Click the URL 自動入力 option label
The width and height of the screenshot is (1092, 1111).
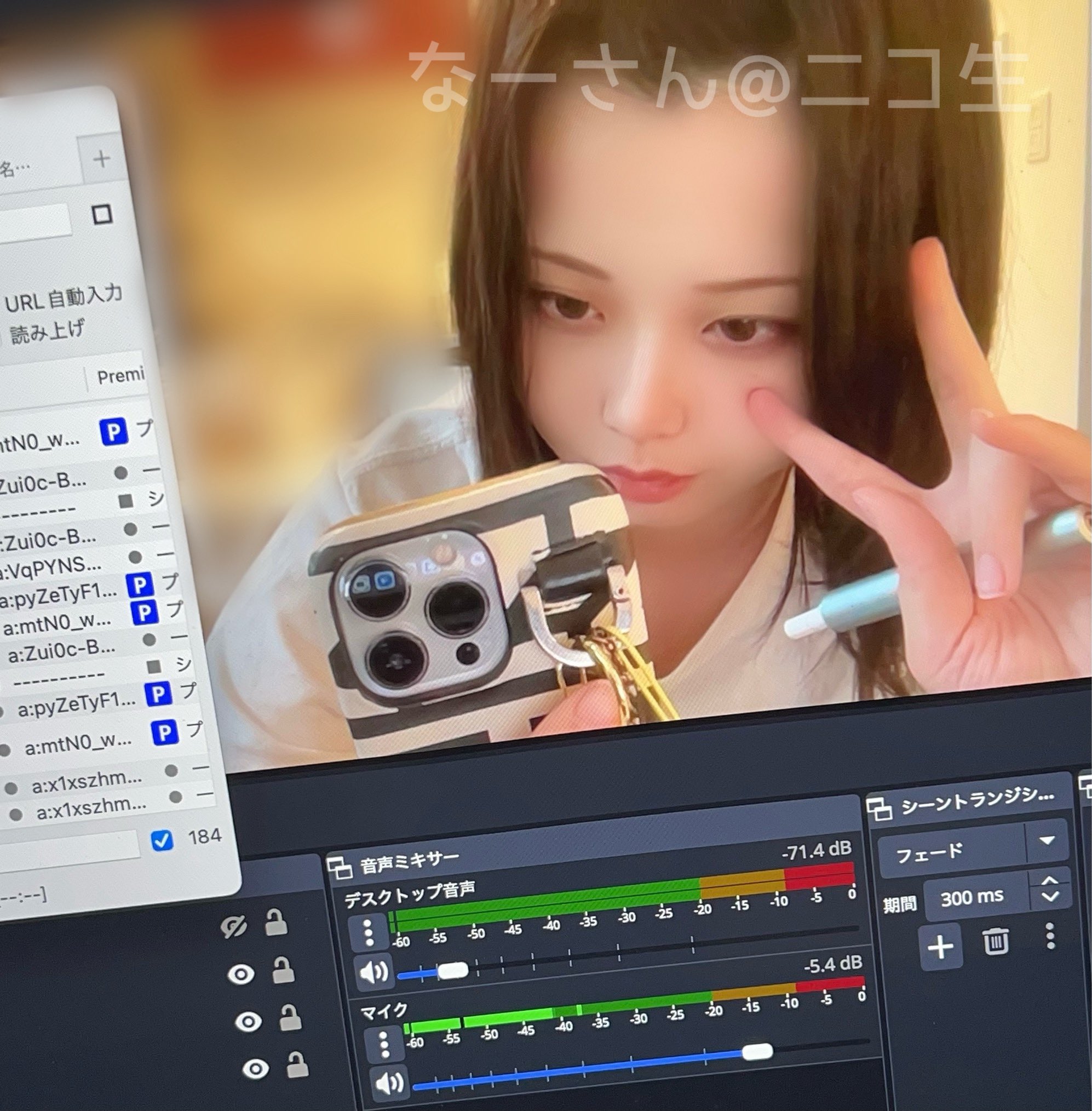coord(63,299)
